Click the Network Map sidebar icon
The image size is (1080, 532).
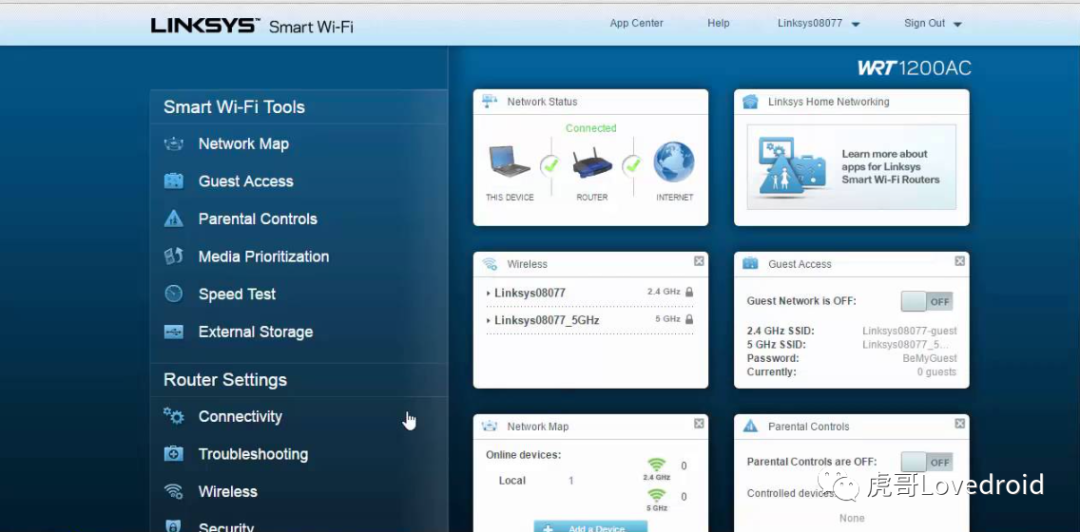coord(173,144)
